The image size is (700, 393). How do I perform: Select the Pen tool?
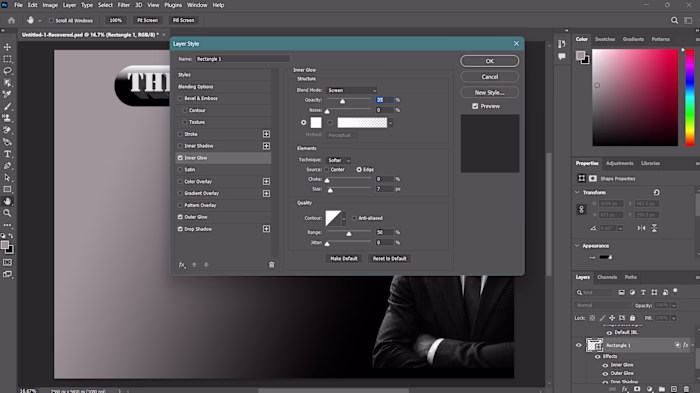pyautogui.click(x=8, y=166)
